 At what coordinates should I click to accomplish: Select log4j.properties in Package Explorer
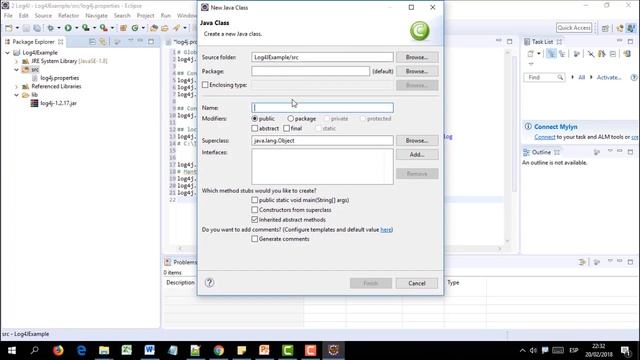click(x=60, y=78)
